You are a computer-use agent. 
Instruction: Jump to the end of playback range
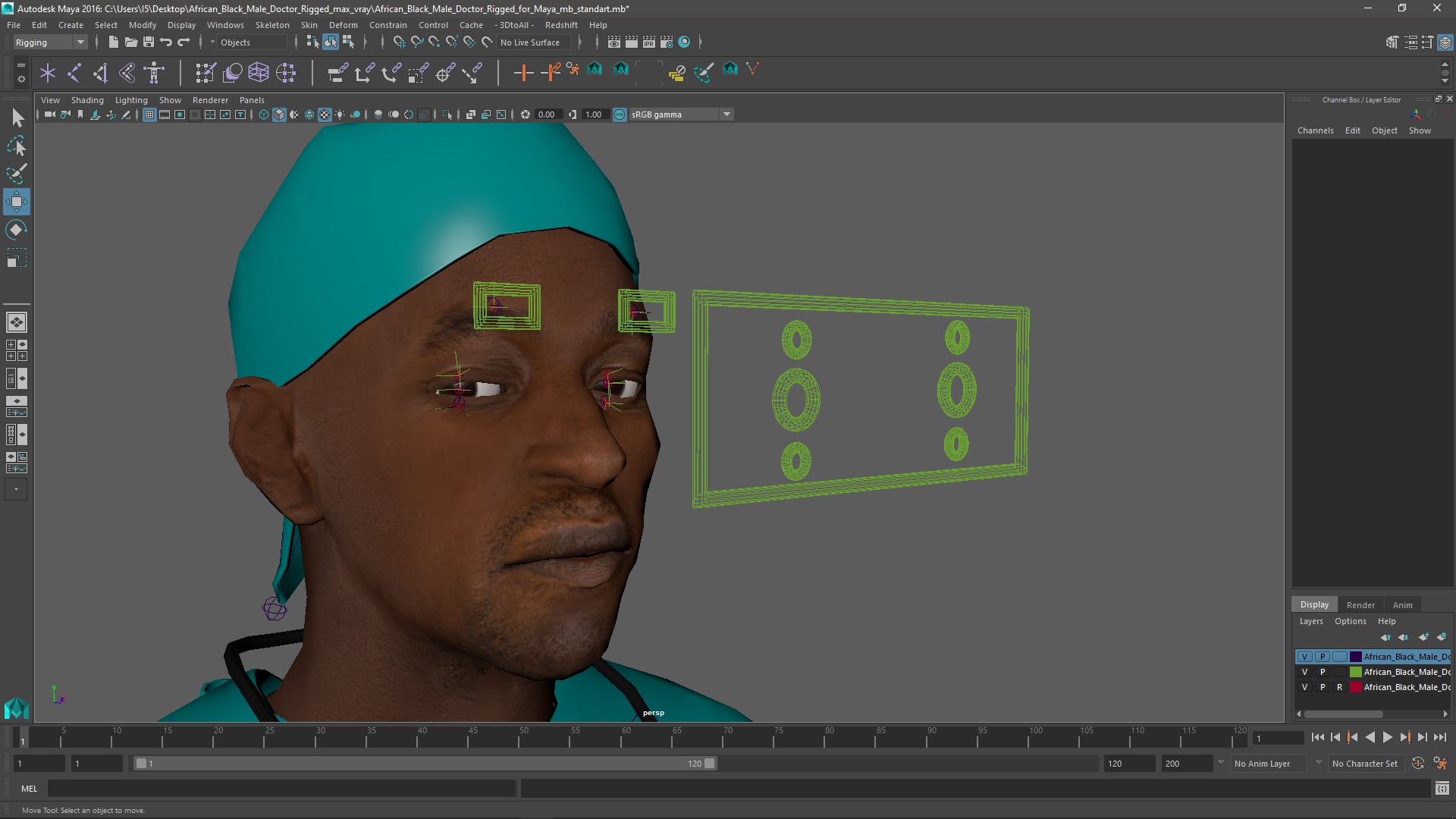click(1439, 737)
